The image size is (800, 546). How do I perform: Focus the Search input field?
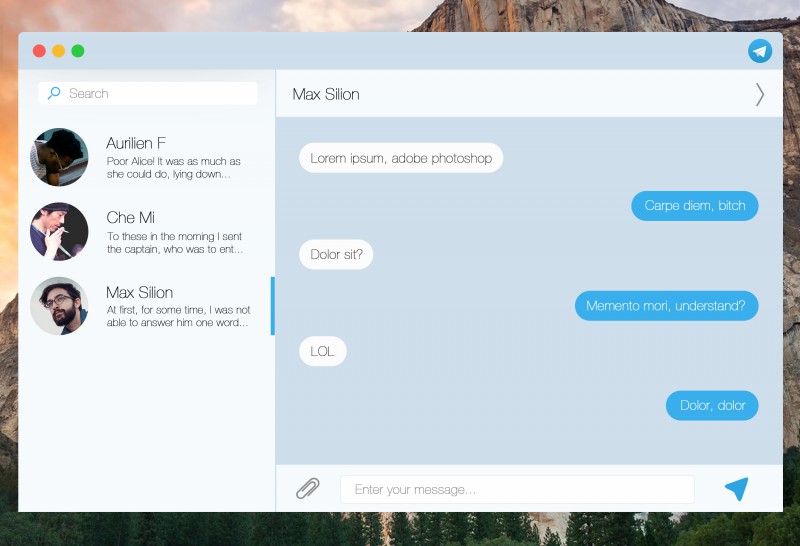(148, 93)
